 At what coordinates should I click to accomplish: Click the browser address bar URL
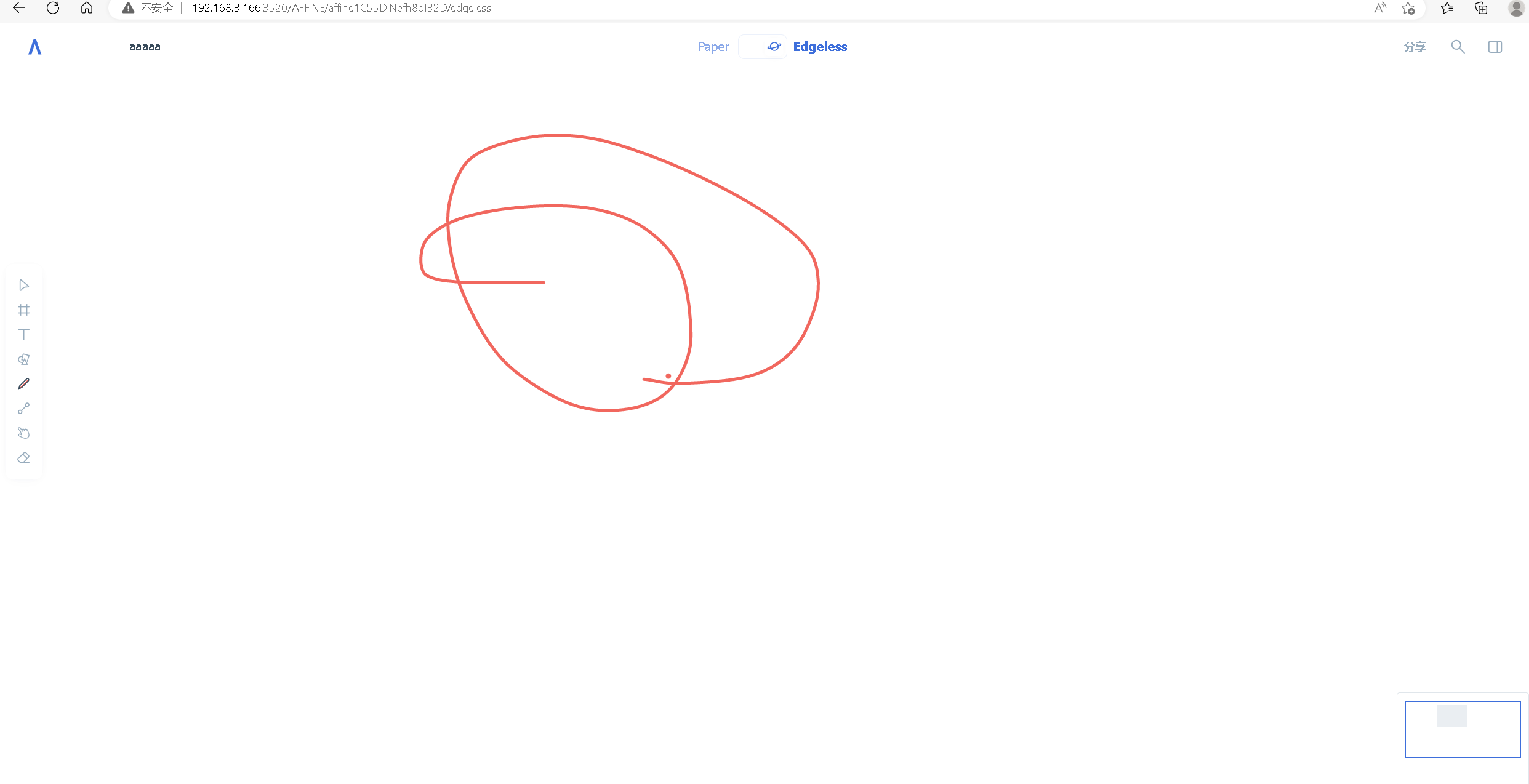pyautogui.click(x=341, y=8)
